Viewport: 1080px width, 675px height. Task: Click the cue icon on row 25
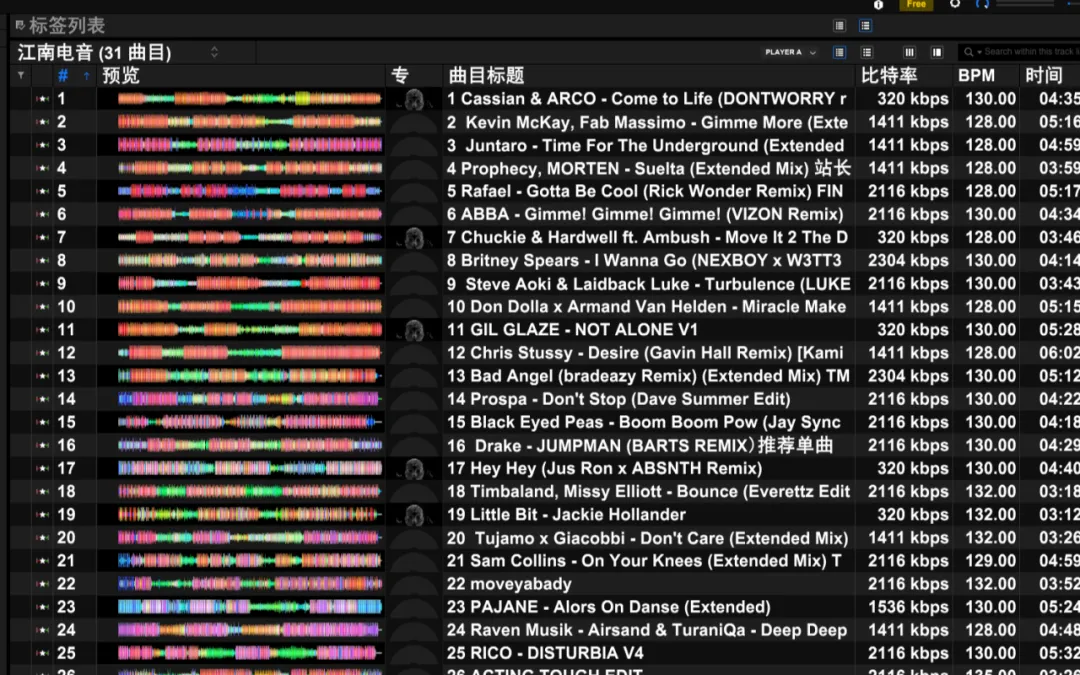[43, 653]
